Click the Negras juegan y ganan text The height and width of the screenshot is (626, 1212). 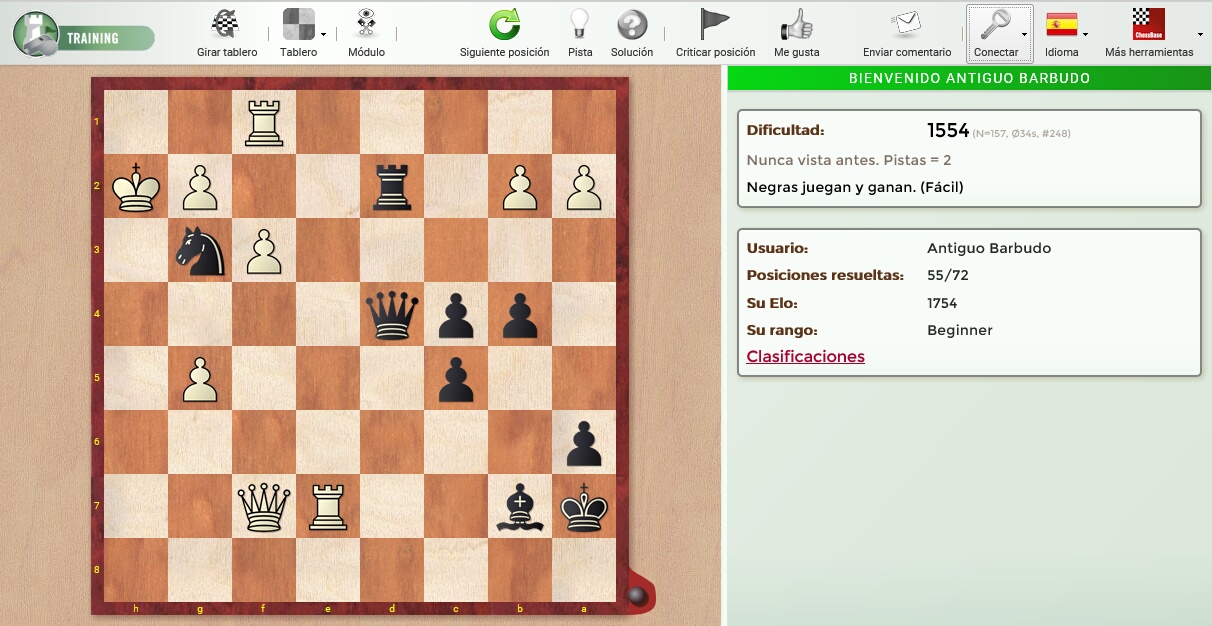[x=855, y=186]
